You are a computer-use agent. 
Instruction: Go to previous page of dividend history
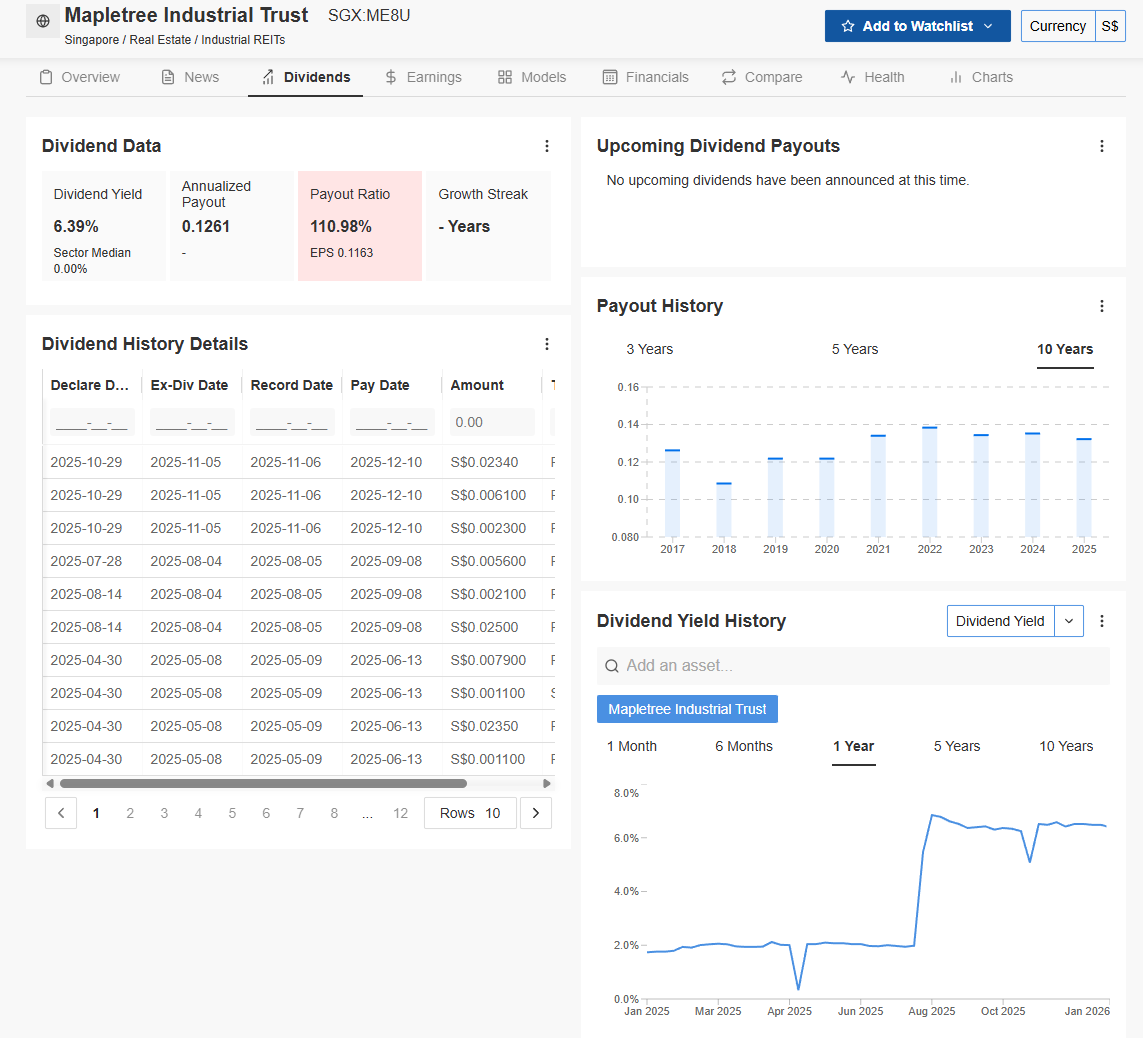point(61,813)
